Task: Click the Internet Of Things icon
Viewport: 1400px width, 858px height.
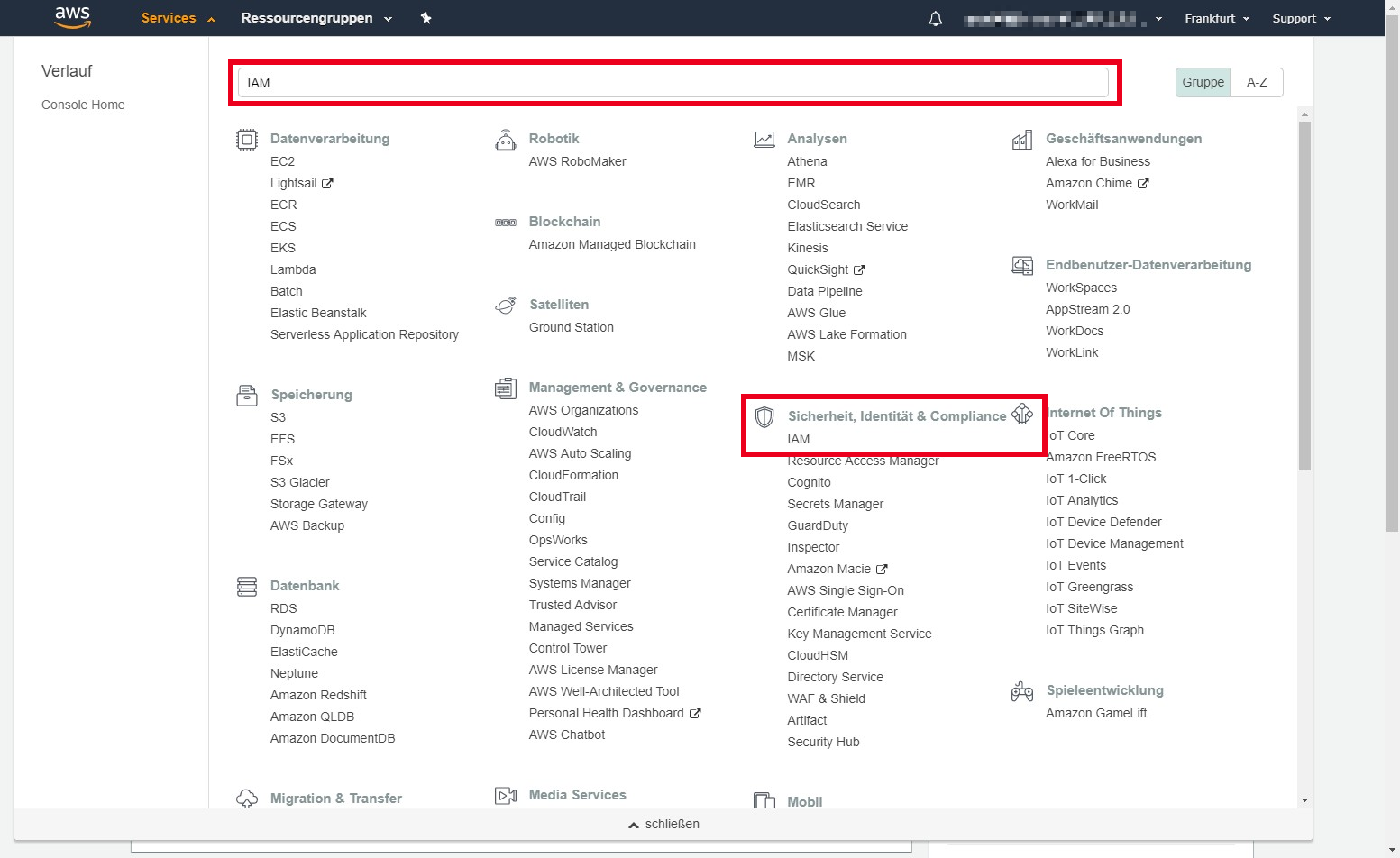Action: point(1022,414)
